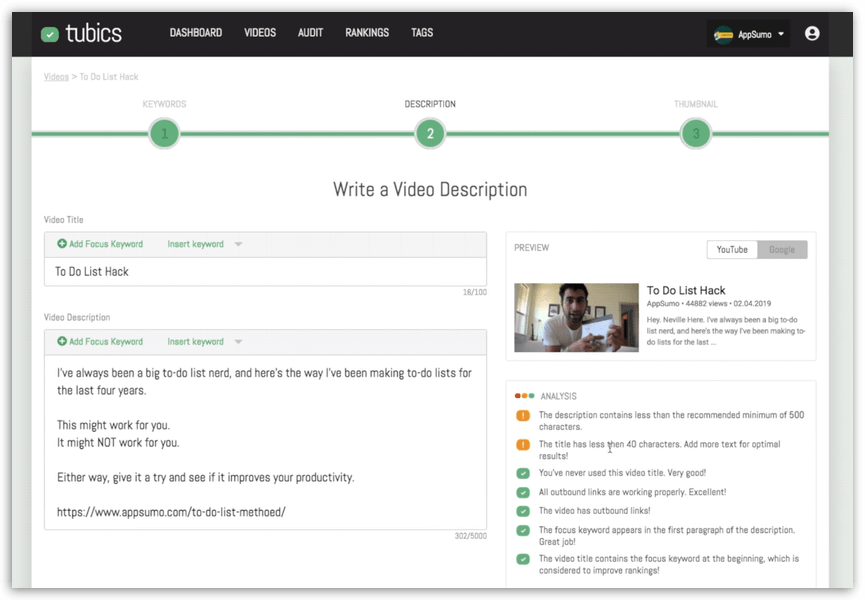Click the orange warning icon for title length
The image size is (865, 600).
[x=523, y=444]
